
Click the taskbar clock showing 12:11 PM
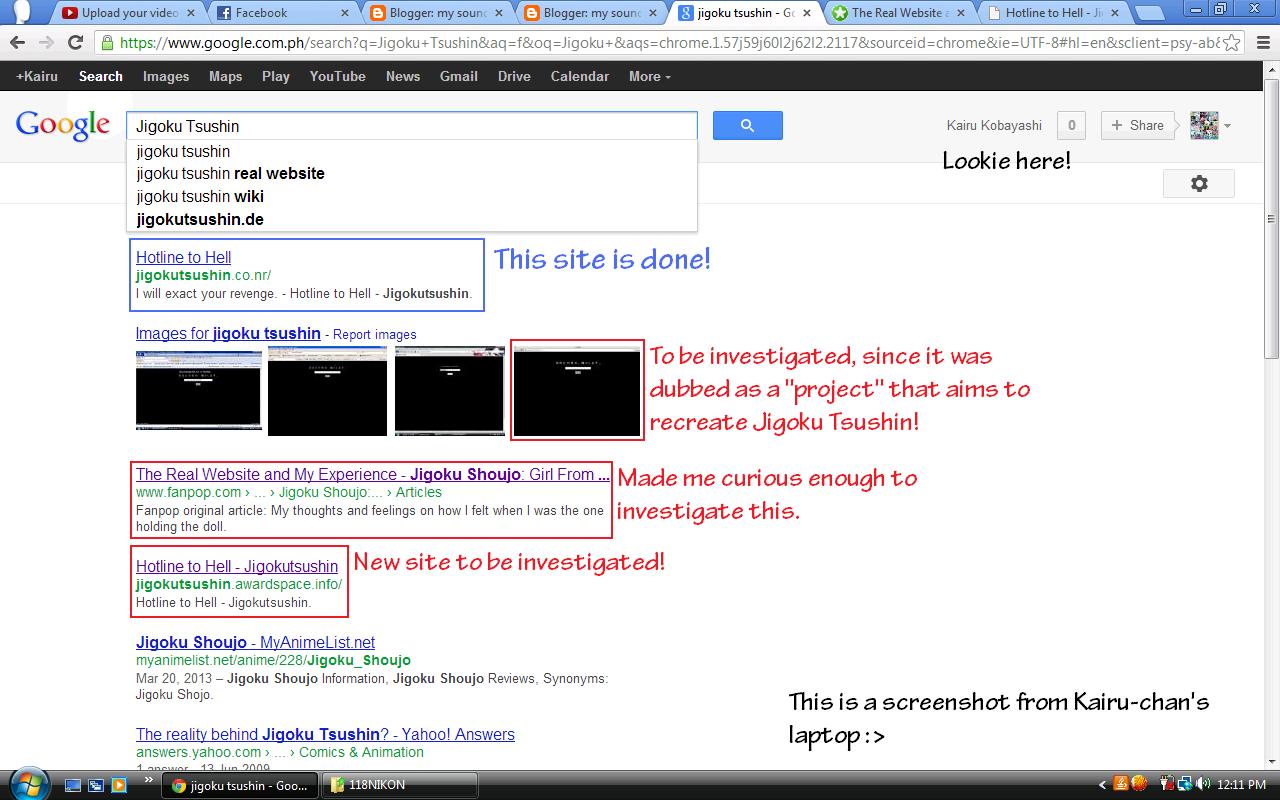[1242, 785]
